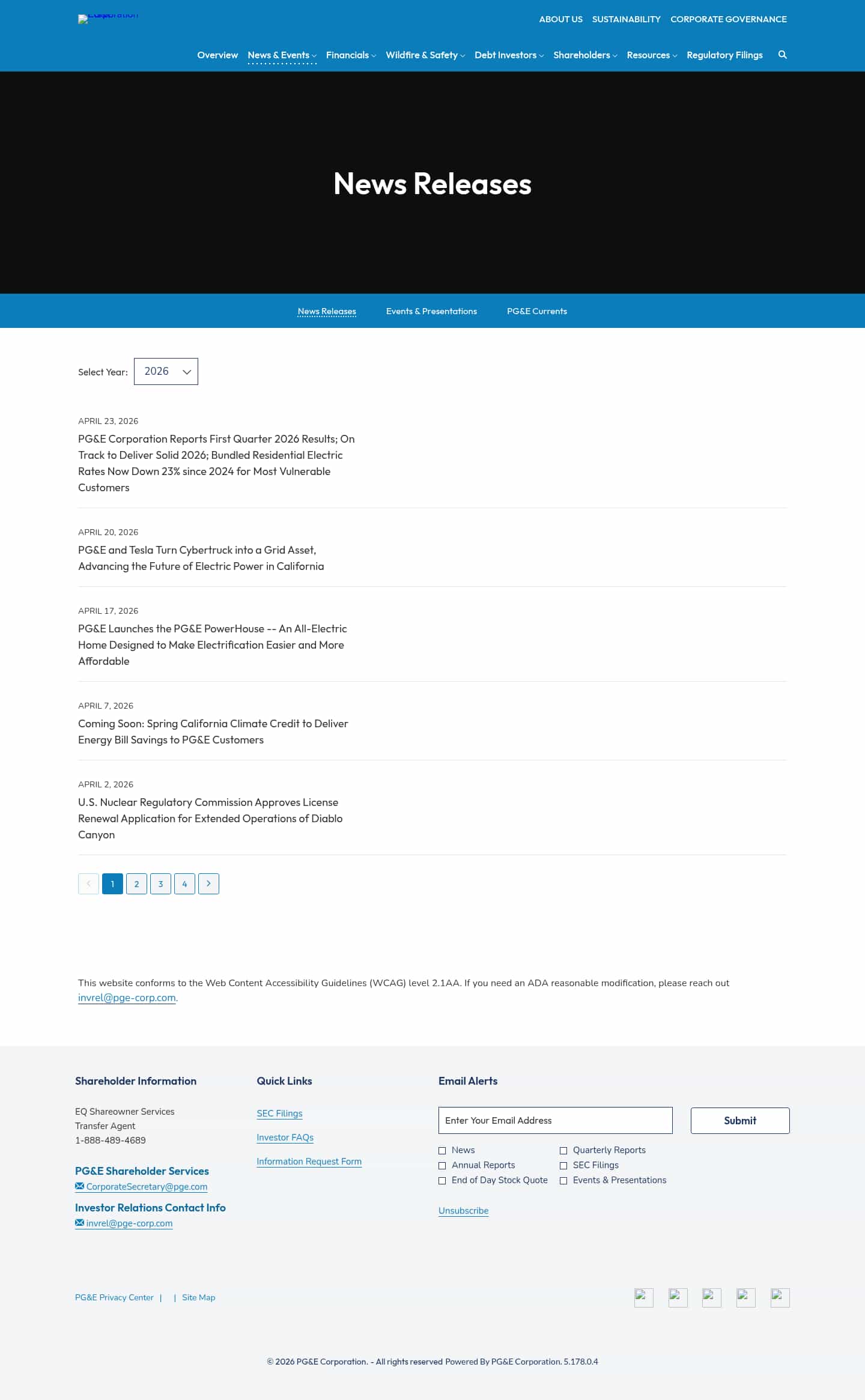Open the Debt Investors dropdown
Image resolution: width=865 pixels, height=1400 pixels.
[509, 55]
